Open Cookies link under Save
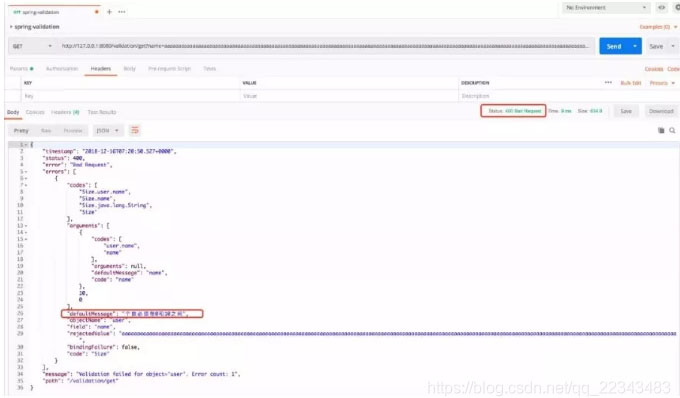This screenshot has height=398, width=680. [x=654, y=69]
